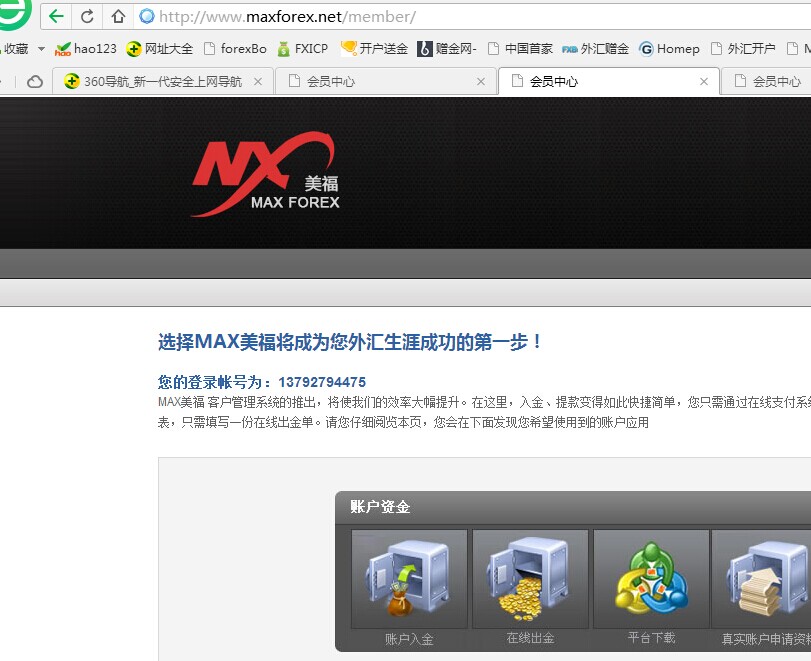Reload the page with refresh icon
This screenshot has height=661, width=811.
[87, 17]
